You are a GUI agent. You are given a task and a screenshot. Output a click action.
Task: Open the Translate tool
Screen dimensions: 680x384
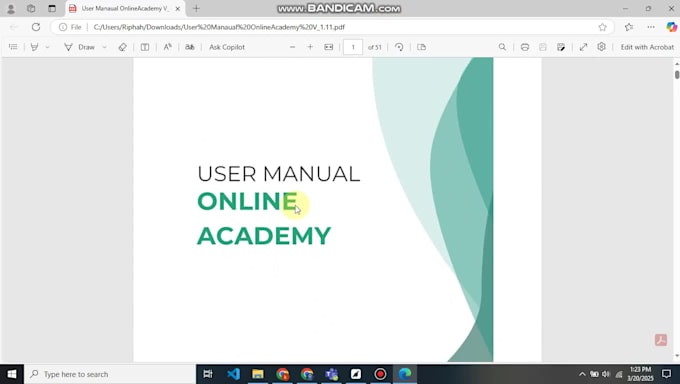[190, 47]
